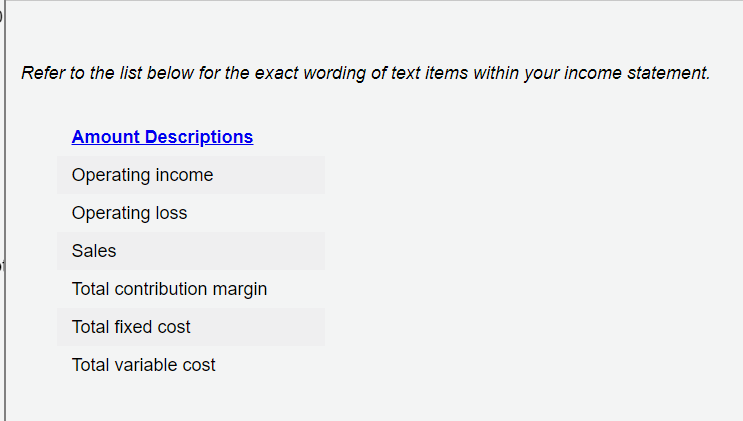
Task: Choose the Total contribution margin entry
Action: click(169, 289)
